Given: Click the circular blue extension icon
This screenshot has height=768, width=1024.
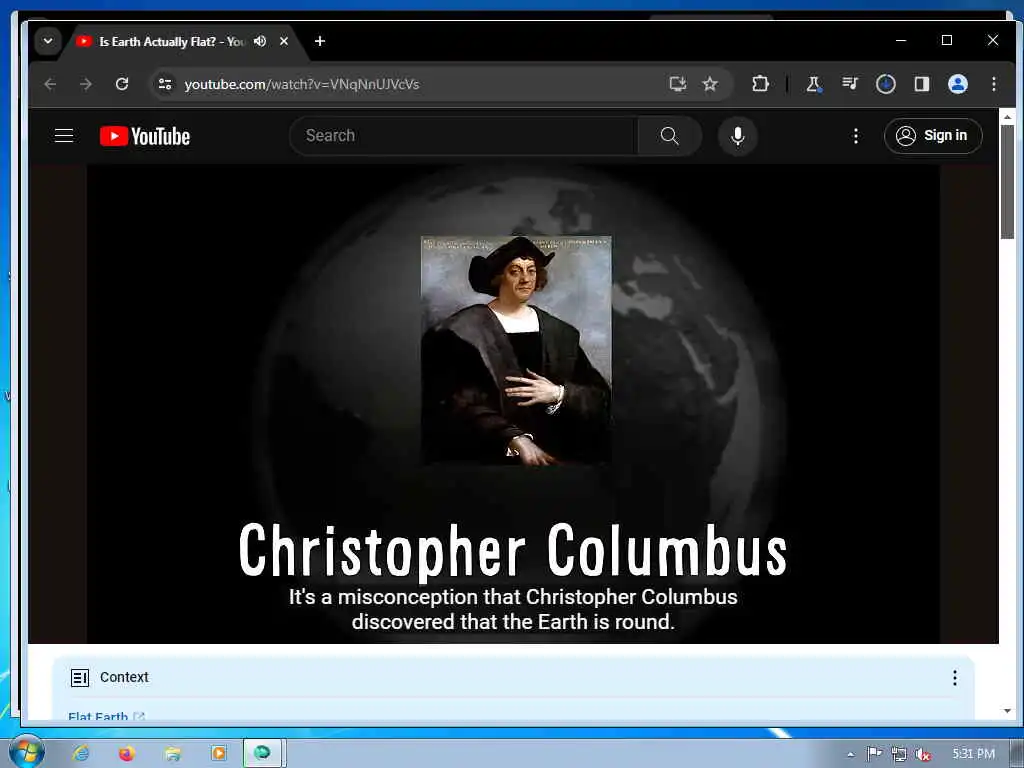Looking at the screenshot, I should coord(886,84).
